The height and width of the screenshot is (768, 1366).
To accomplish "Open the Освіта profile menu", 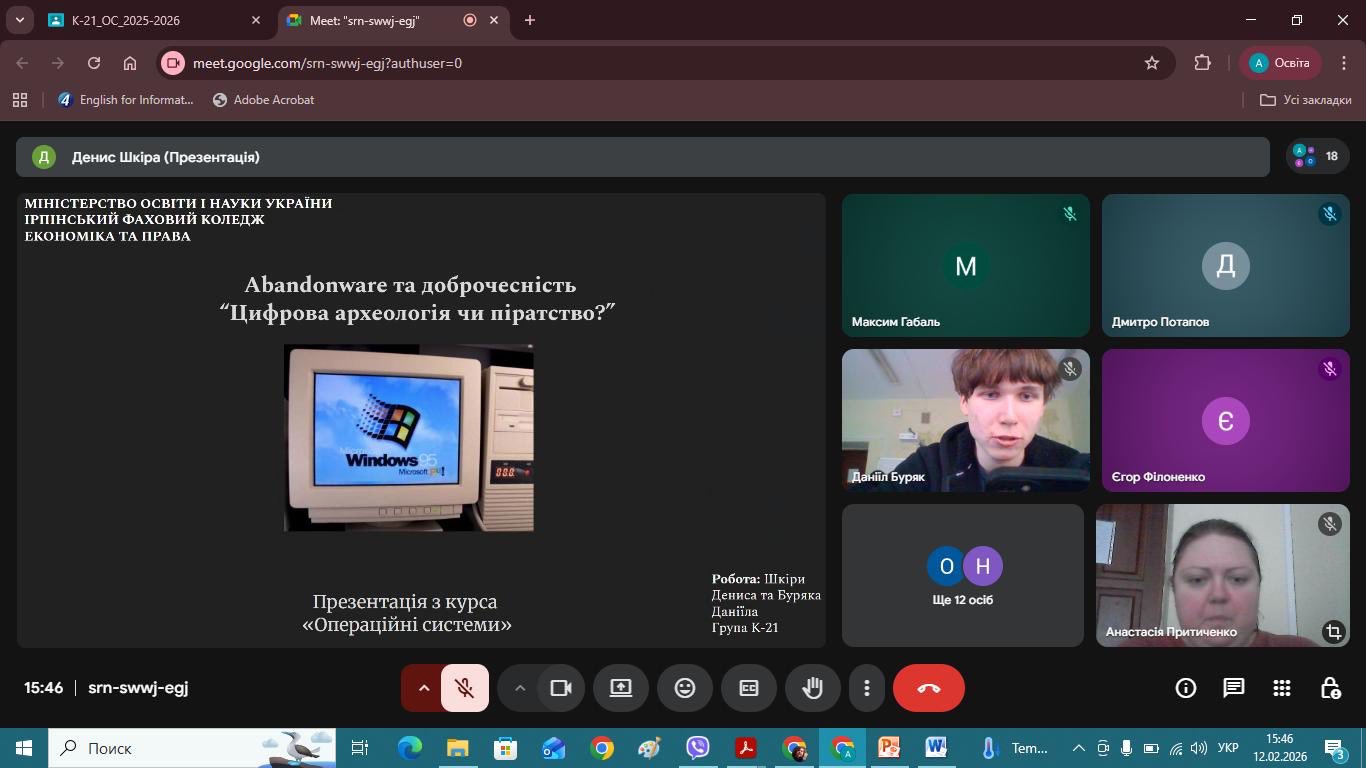I will pos(1280,63).
